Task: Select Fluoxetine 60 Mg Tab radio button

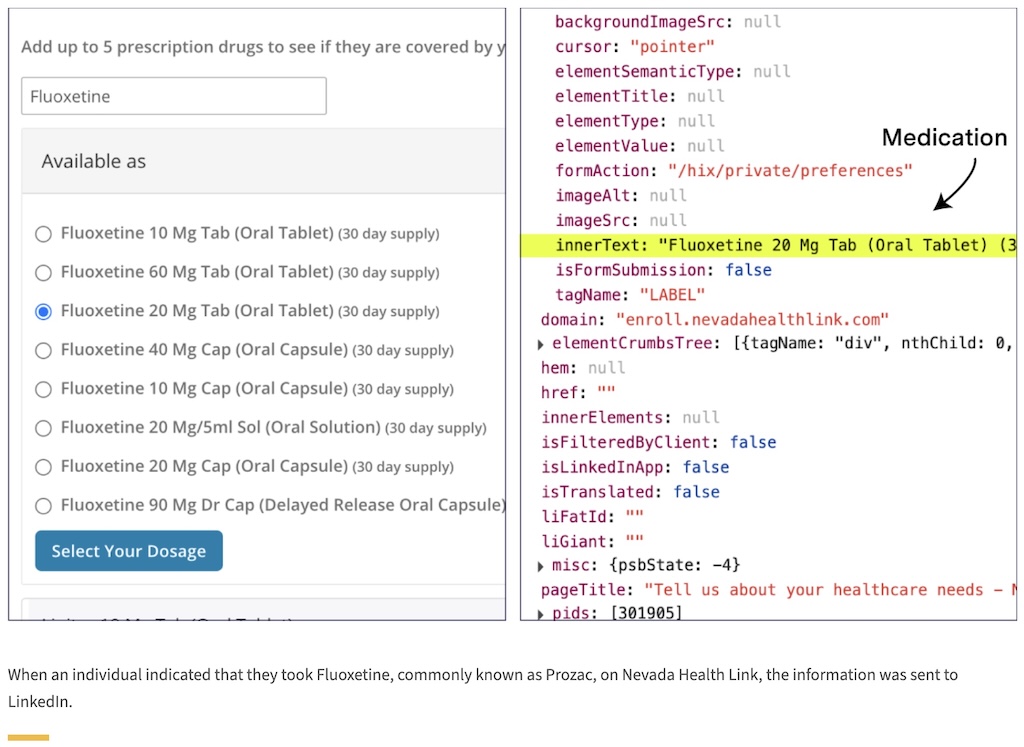Action: point(43,273)
